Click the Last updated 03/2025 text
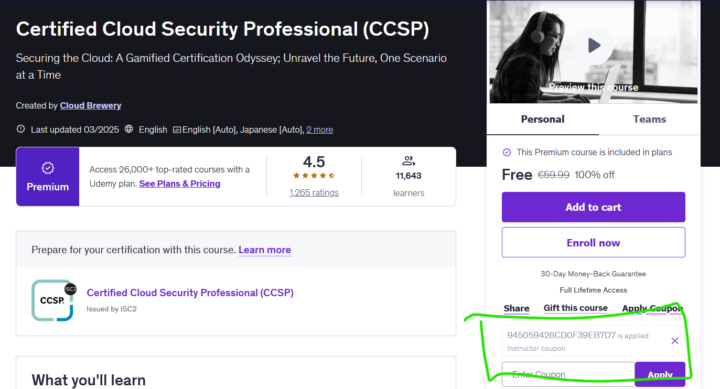 tap(75, 130)
